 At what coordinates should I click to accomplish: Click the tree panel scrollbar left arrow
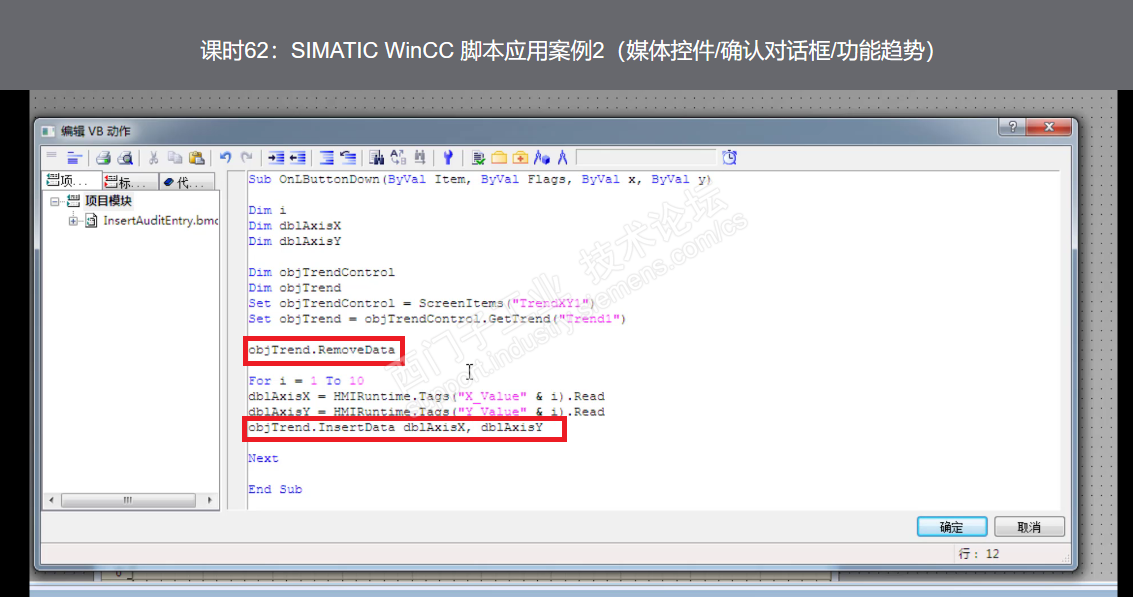[x=51, y=500]
